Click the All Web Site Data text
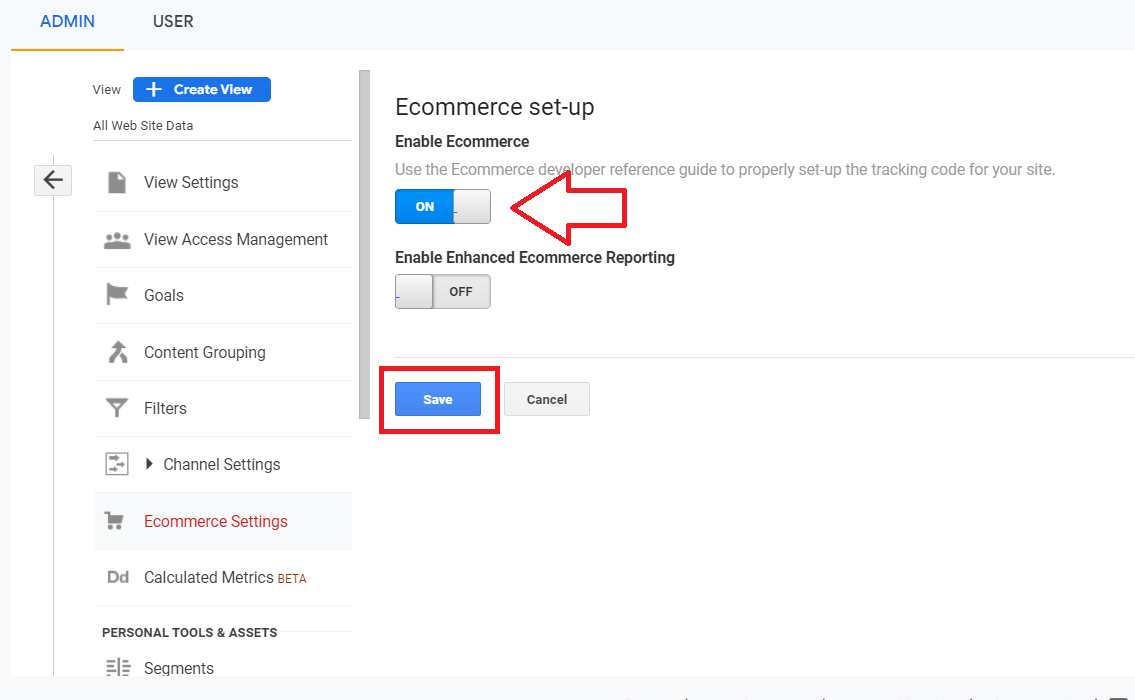Image resolution: width=1135 pixels, height=700 pixels. [x=143, y=125]
